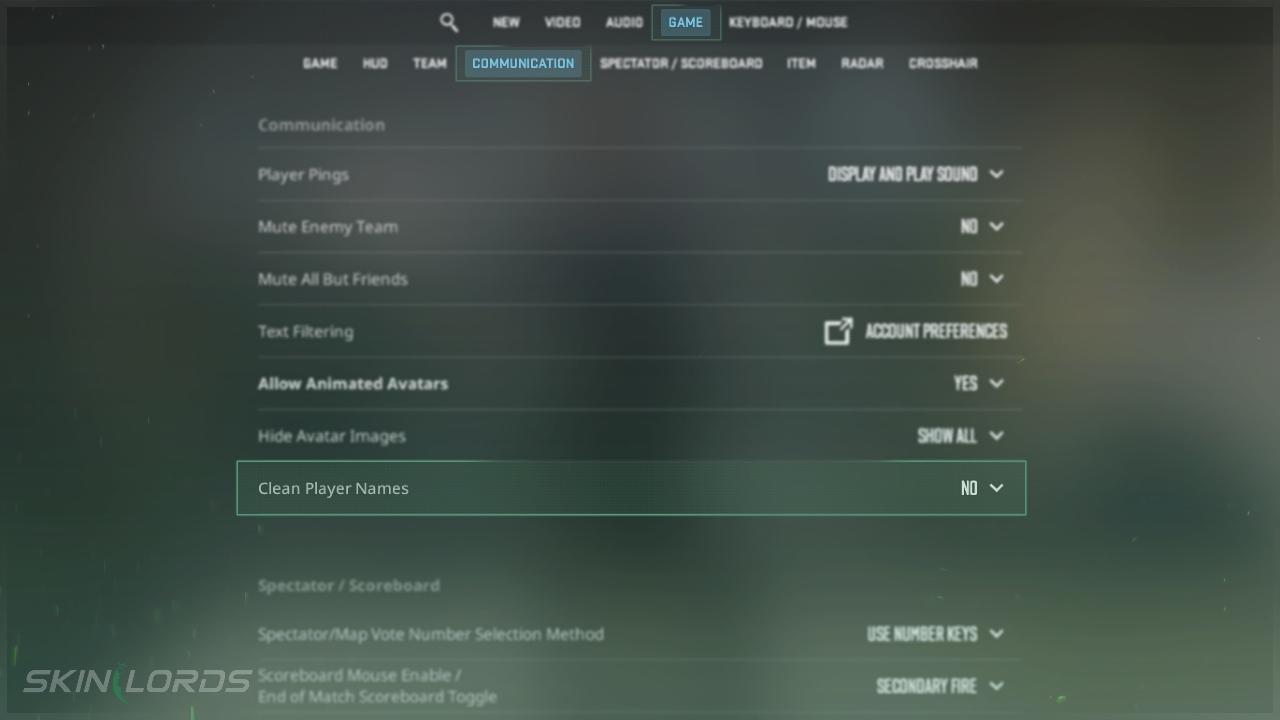Open the Crosshair sub-tab
The height and width of the screenshot is (720, 1280).
tap(943, 63)
